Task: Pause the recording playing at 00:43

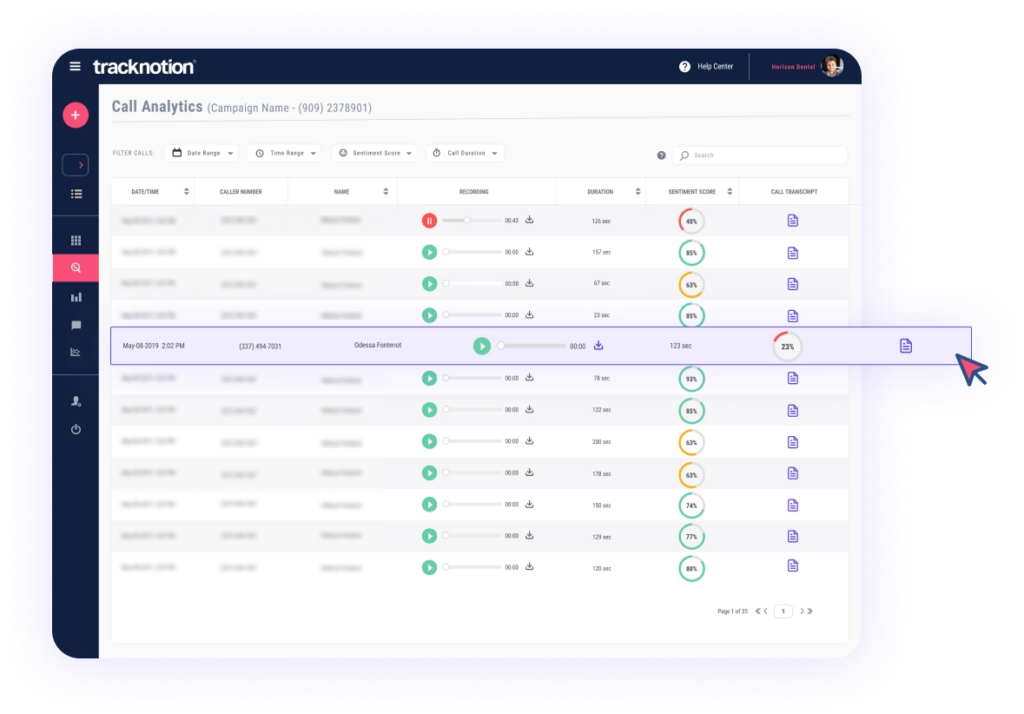Action: tap(429, 221)
